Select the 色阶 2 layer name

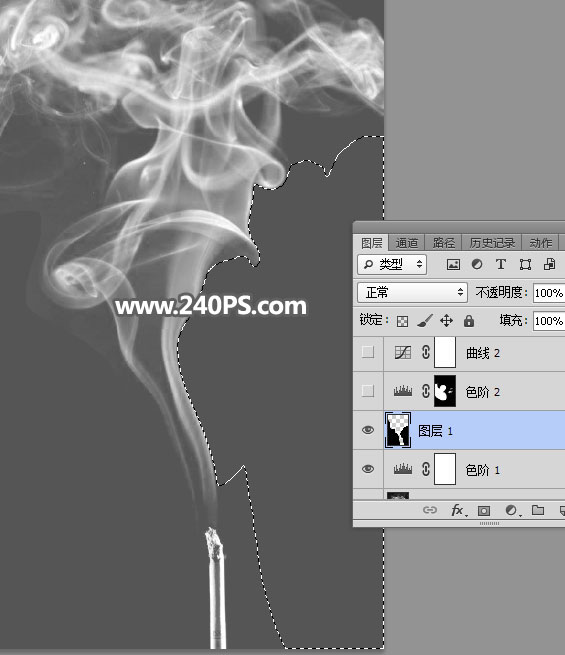tap(483, 392)
